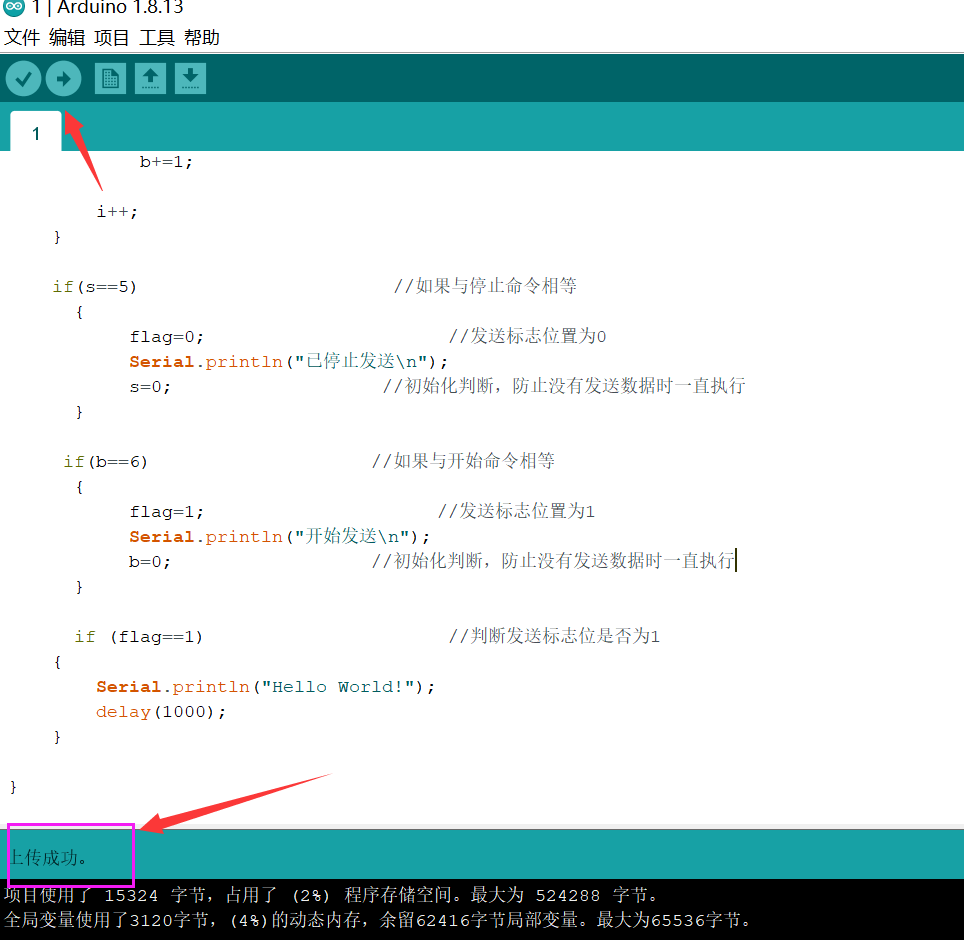Click the line i++;
Image resolution: width=964 pixels, height=940 pixels.
117,211
